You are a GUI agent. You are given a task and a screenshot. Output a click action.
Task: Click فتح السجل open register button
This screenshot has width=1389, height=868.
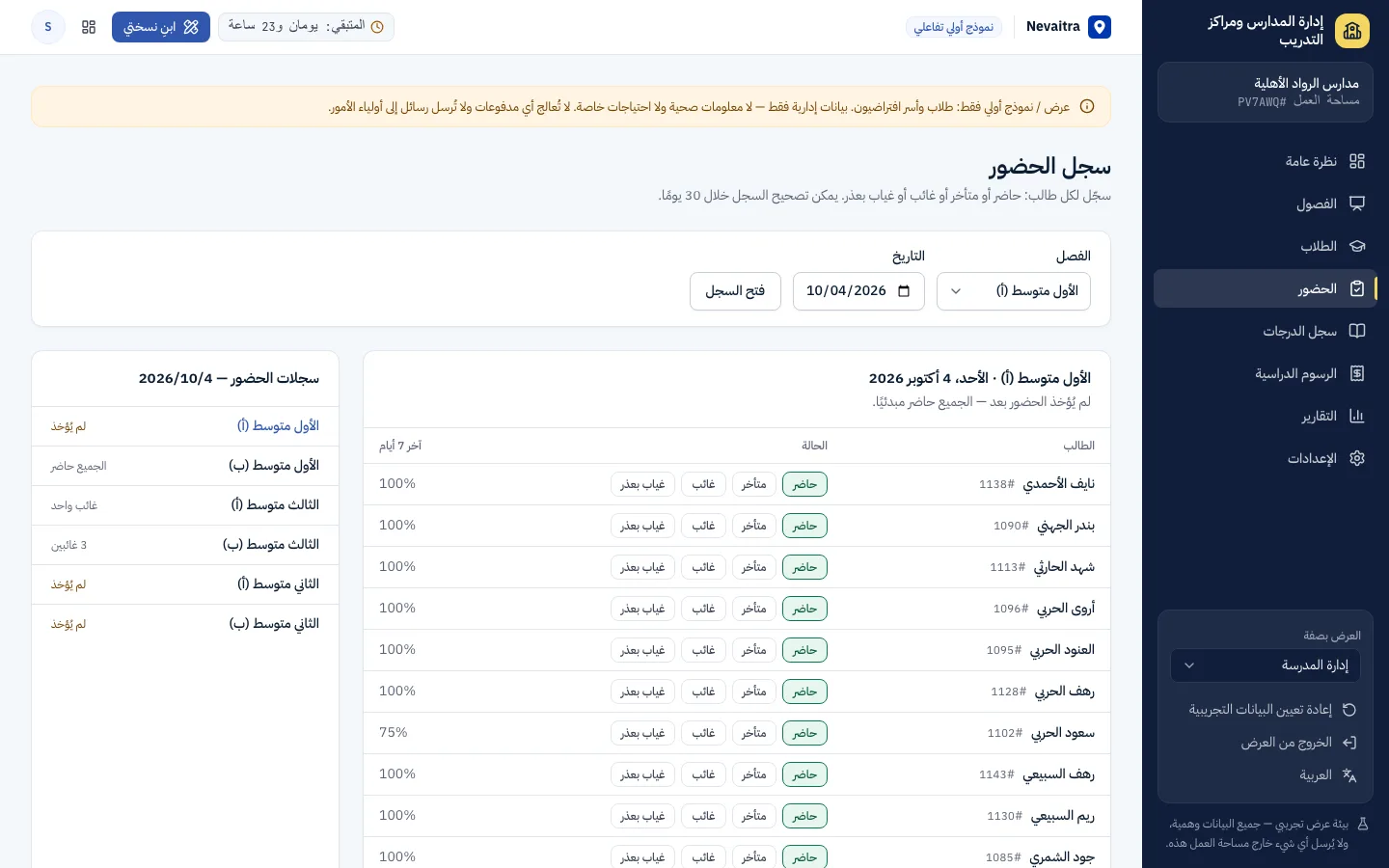[x=735, y=291]
